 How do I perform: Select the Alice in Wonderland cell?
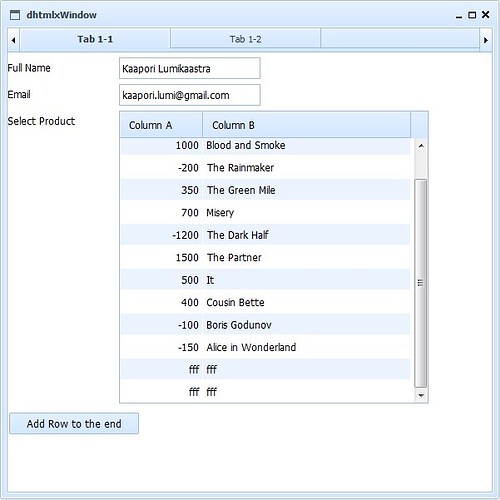(x=307, y=347)
